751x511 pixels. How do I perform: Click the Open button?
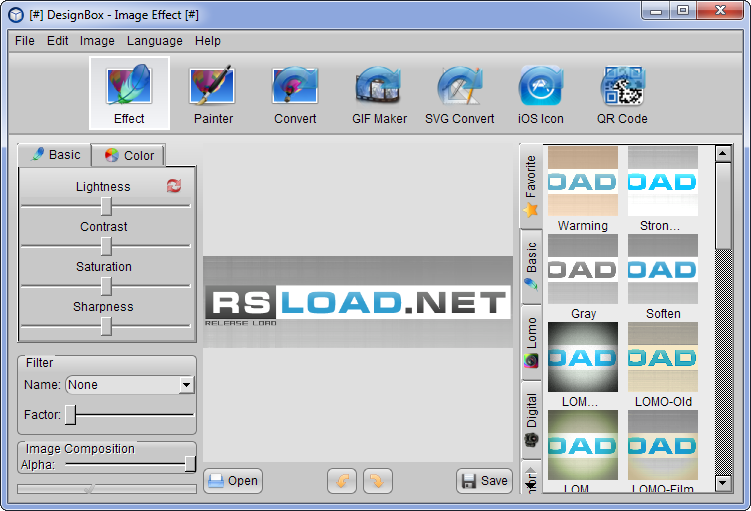[x=233, y=481]
